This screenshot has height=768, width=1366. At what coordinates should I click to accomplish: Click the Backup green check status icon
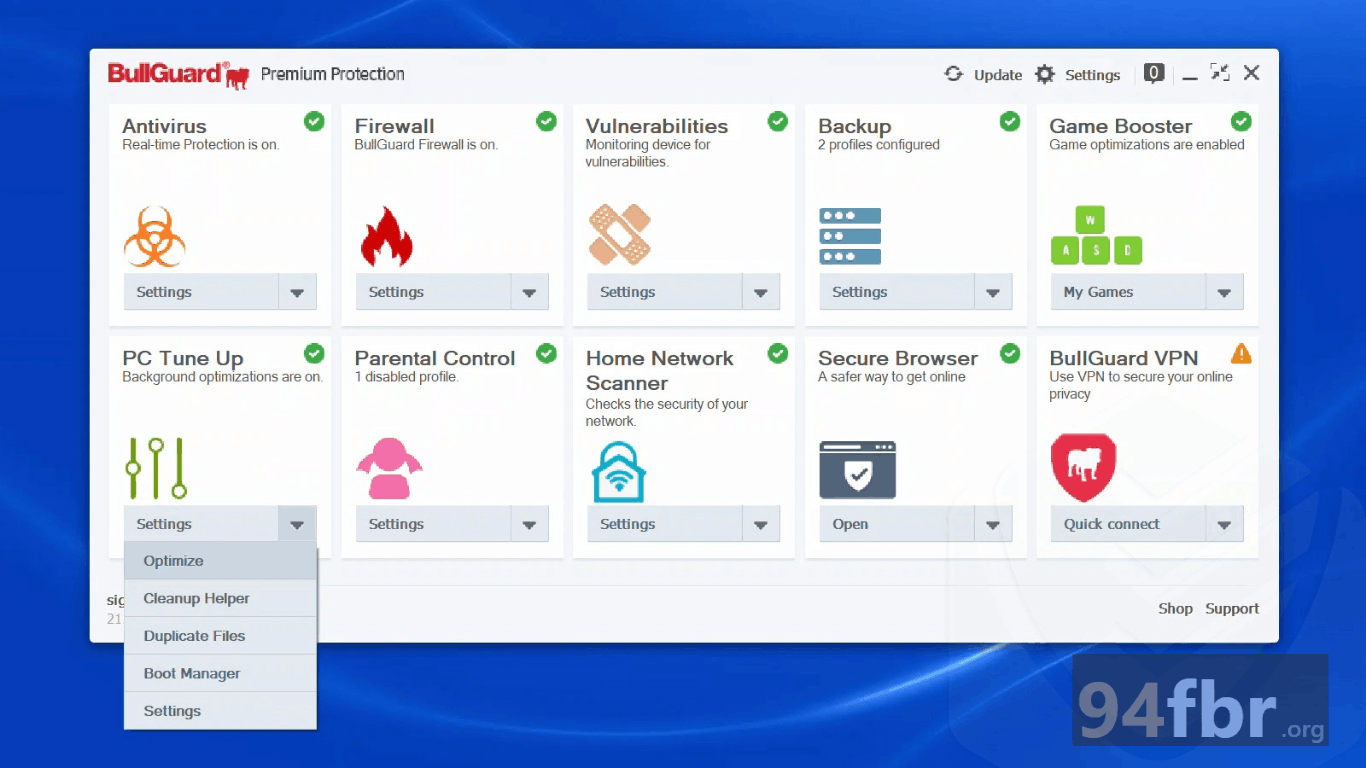[1010, 121]
